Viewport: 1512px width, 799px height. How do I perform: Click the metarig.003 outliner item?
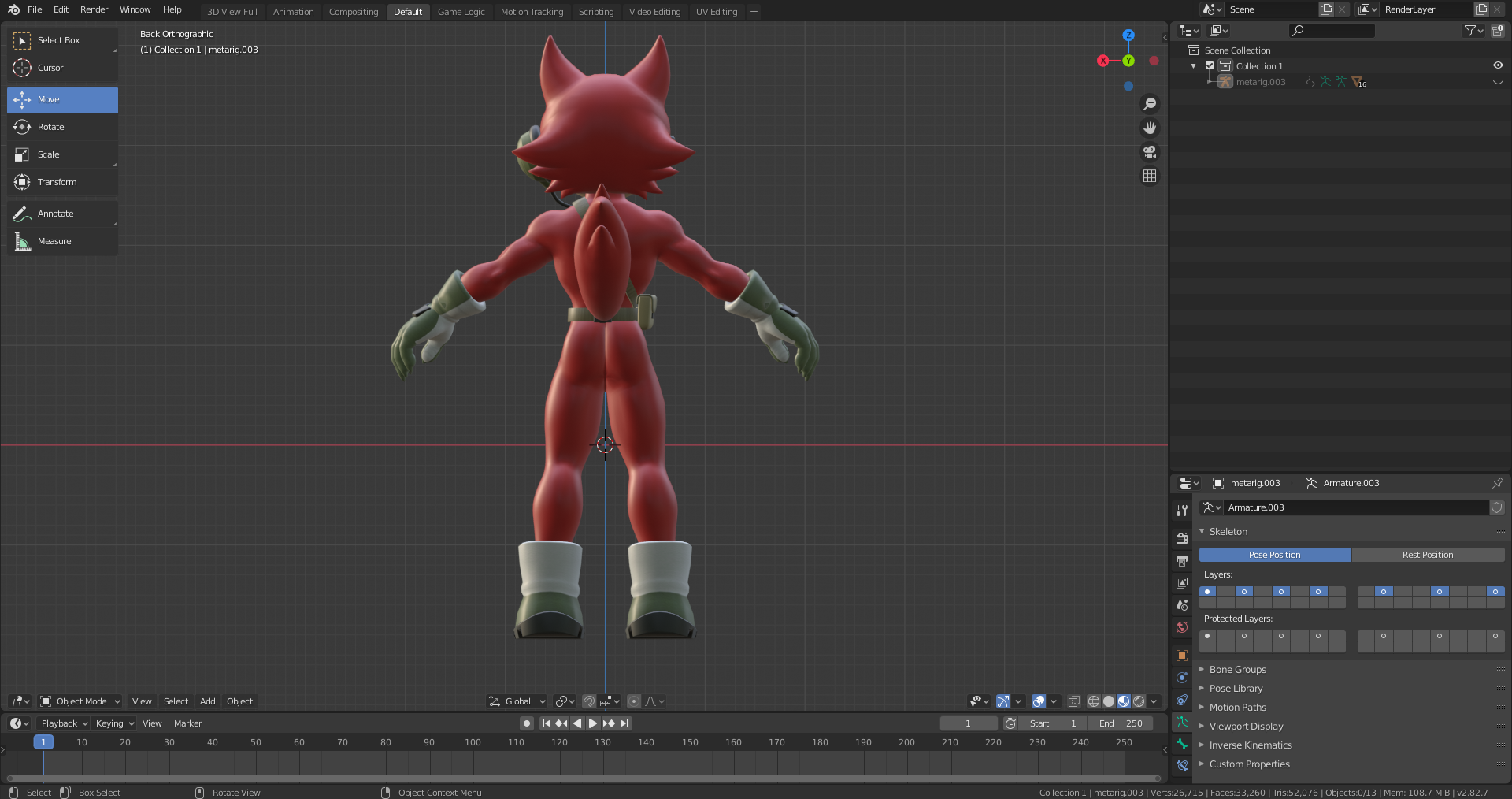[1260, 82]
